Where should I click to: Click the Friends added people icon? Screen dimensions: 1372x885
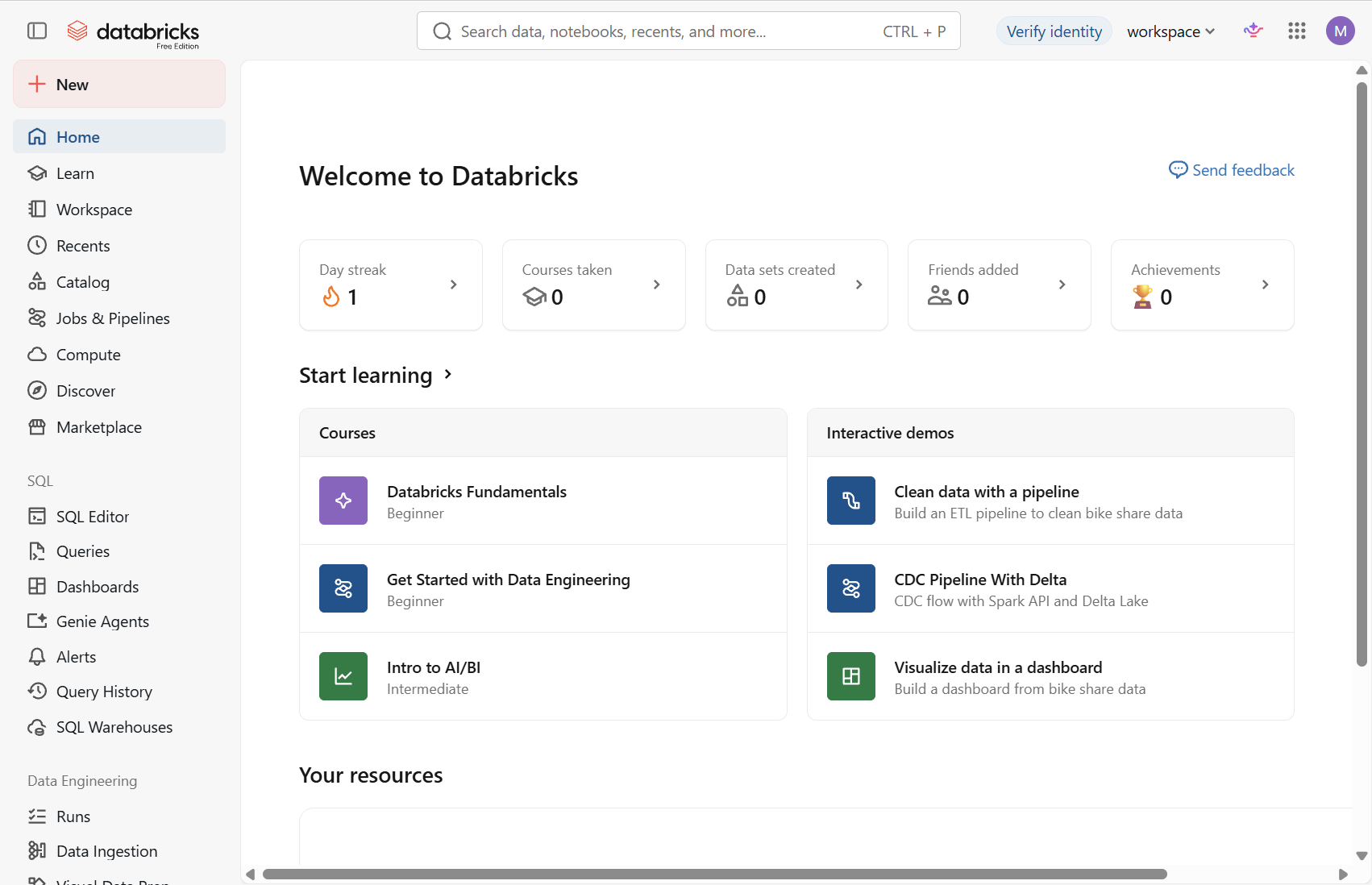coord(940,296)
